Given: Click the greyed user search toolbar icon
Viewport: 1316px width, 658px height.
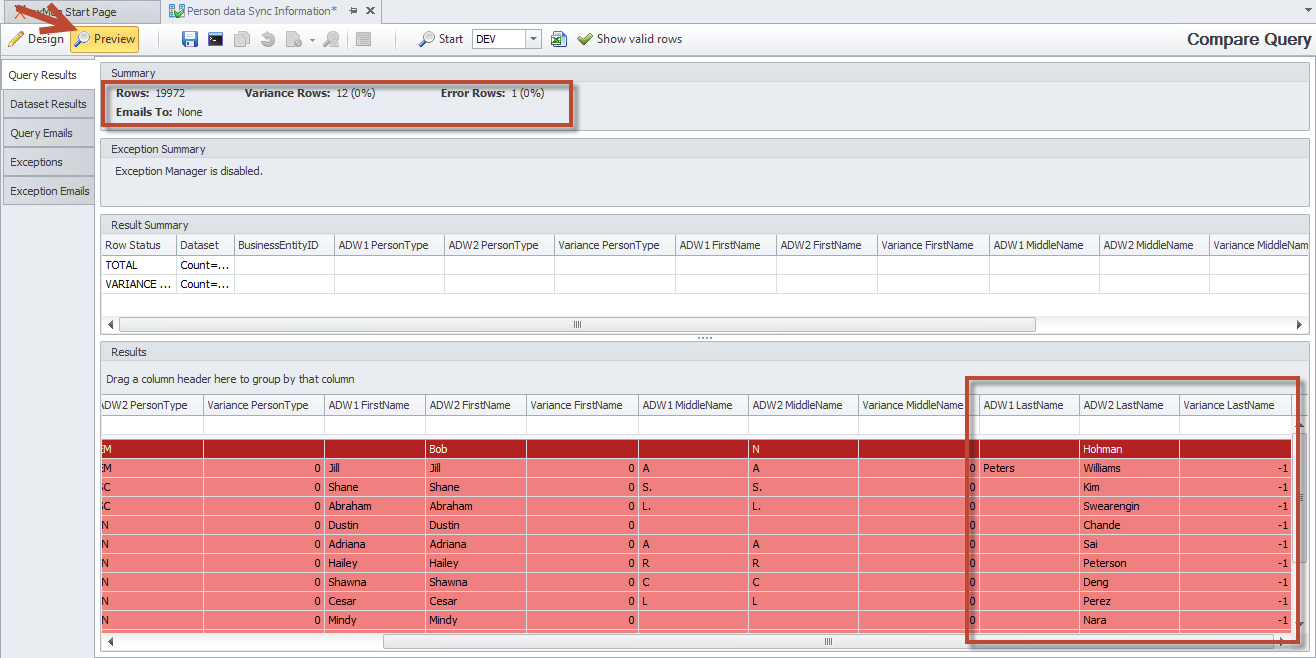Looking at the screenshot, I should (331, 39).
